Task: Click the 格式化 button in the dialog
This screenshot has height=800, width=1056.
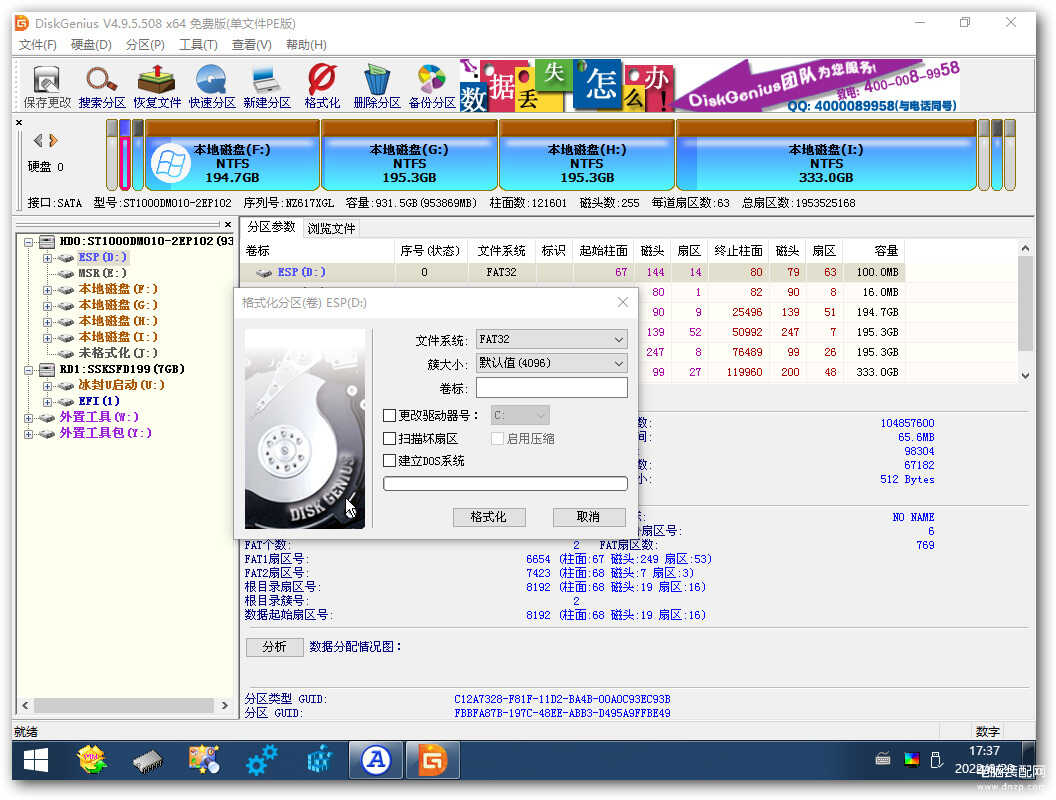Action: 488,516
